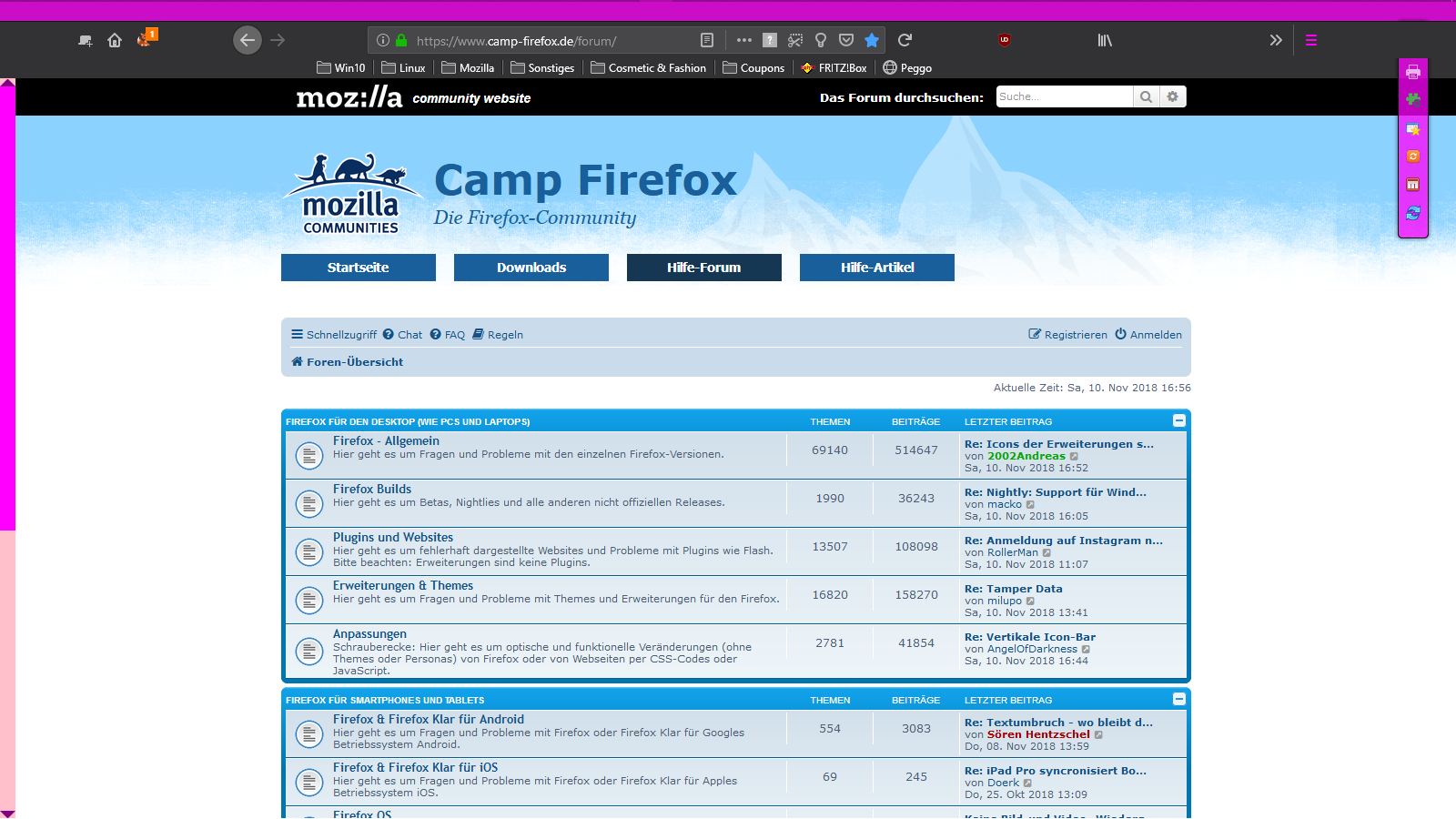Screen dimensions: 1456x819
Task: Open the Startseite navigation tab
Action: coord(359,268)
